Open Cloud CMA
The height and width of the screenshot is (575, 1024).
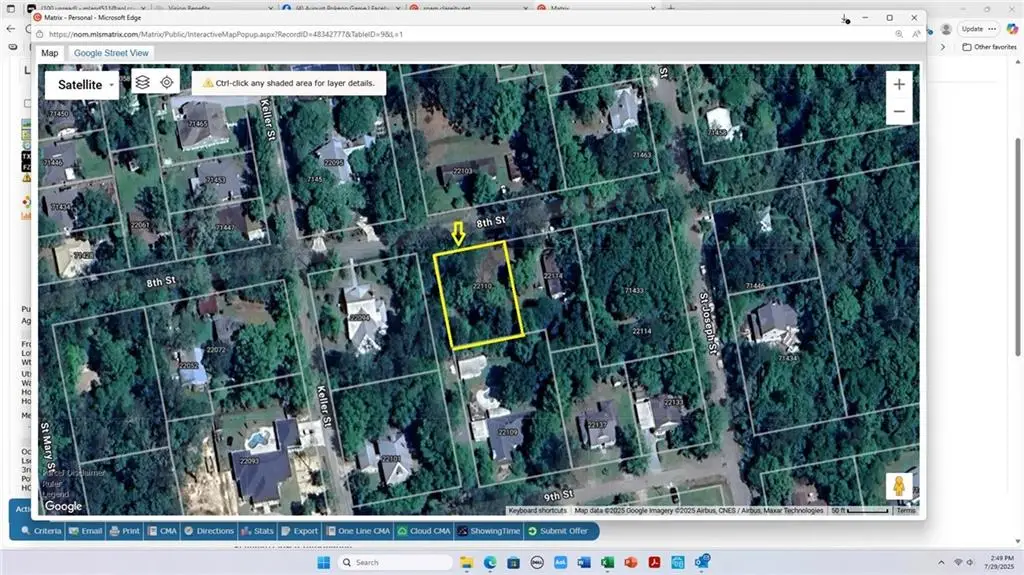pyautogui.click(x=424, y=531)
